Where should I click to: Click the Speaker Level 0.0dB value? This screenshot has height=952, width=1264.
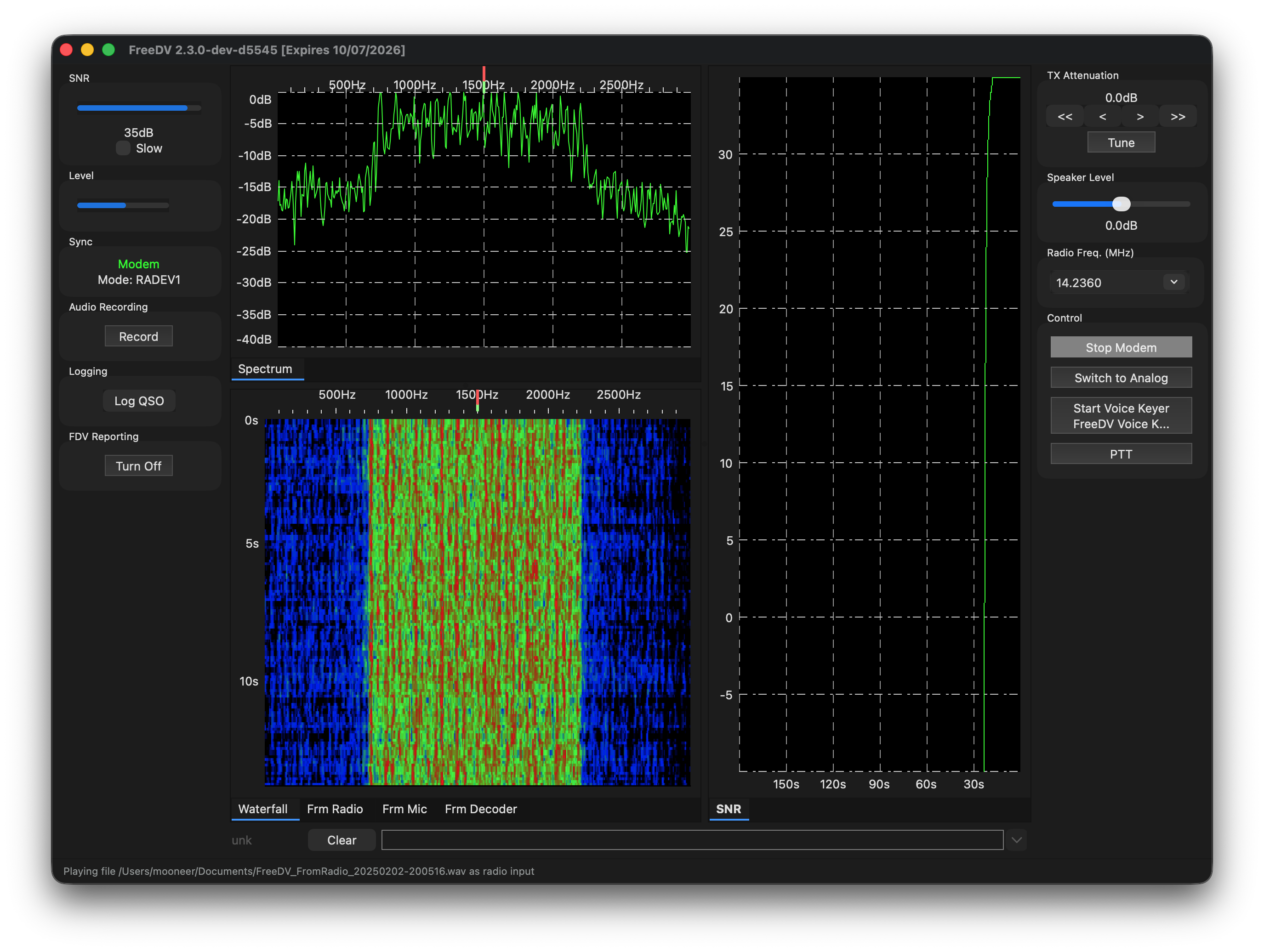click(x=1121, y=226)
